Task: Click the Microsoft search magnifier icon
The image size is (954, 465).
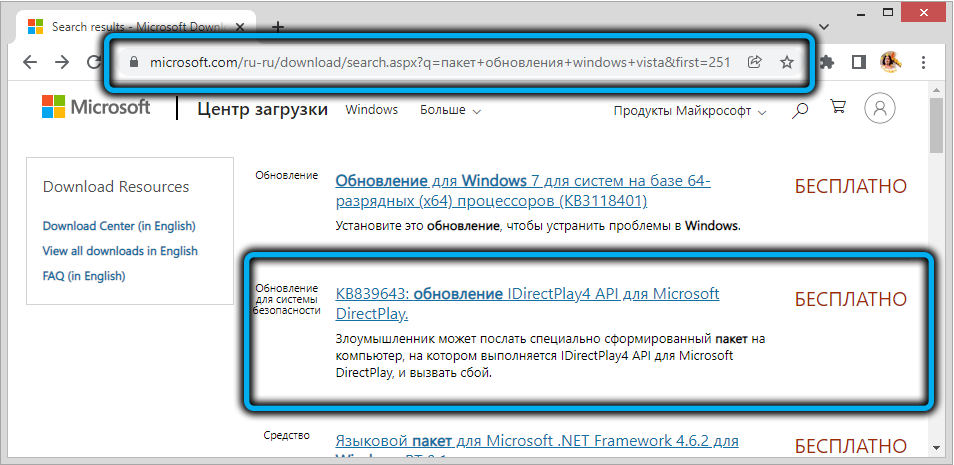Action: click(x=800, y=111)
